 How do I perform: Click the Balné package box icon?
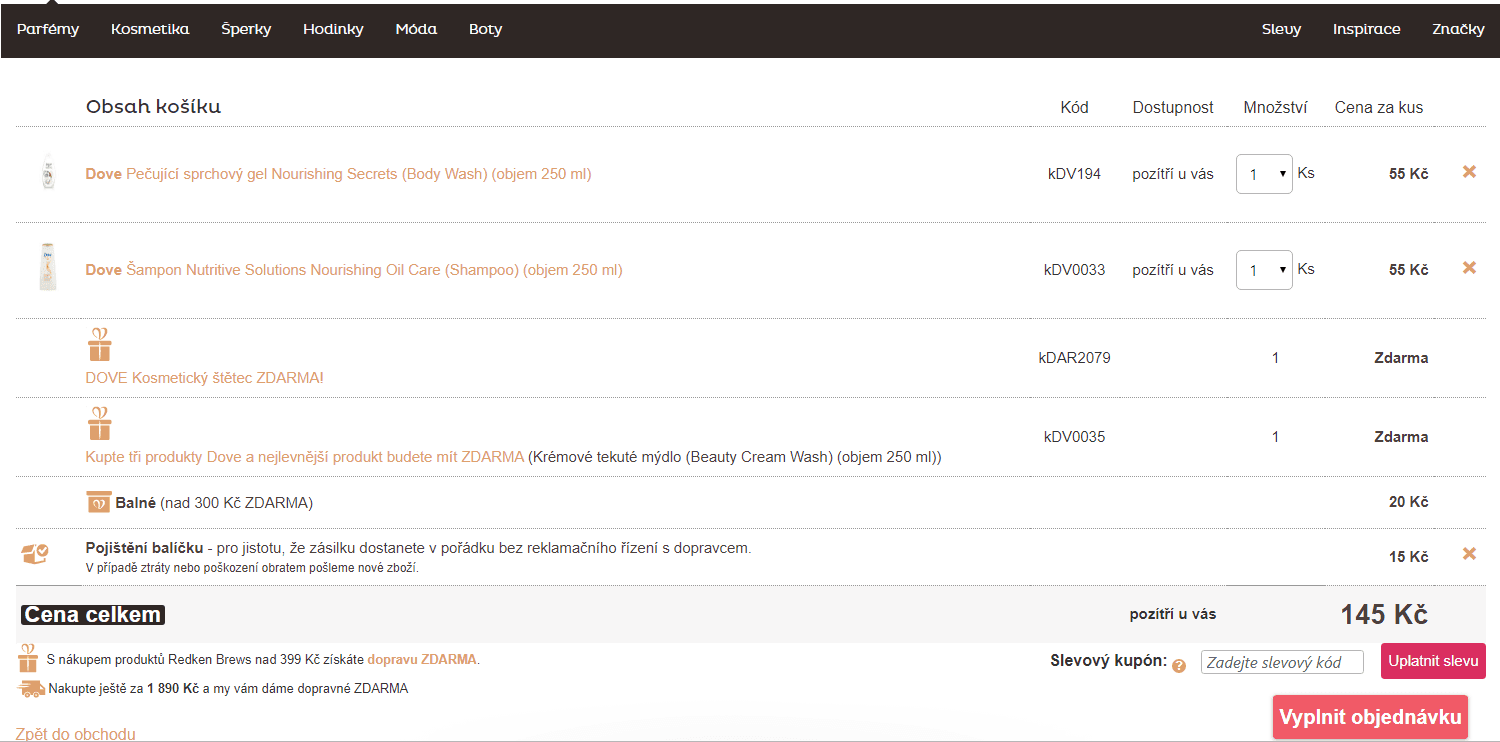coord(98,502)
